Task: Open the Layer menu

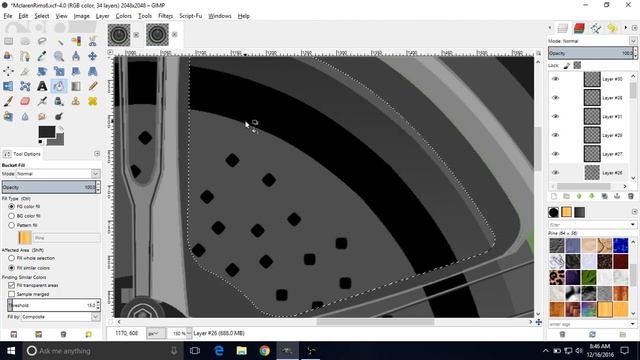Action: (102, 16)
